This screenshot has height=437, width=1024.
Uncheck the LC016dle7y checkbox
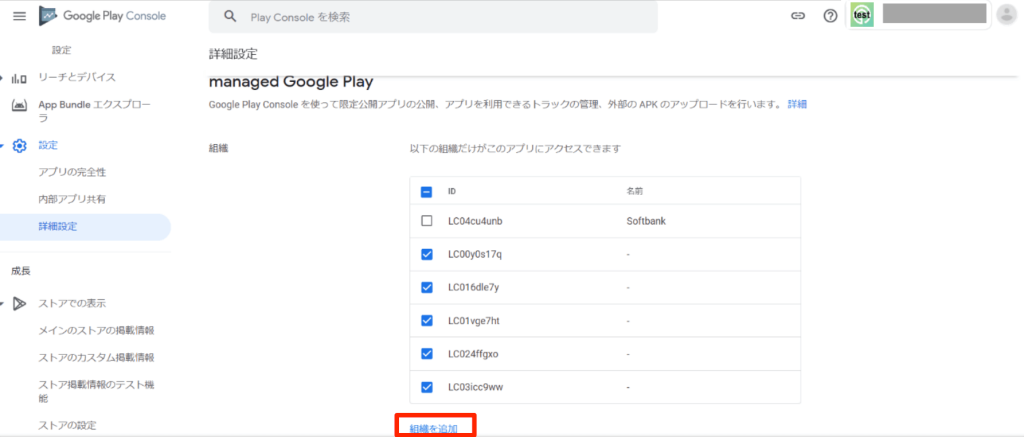point(426,287)
